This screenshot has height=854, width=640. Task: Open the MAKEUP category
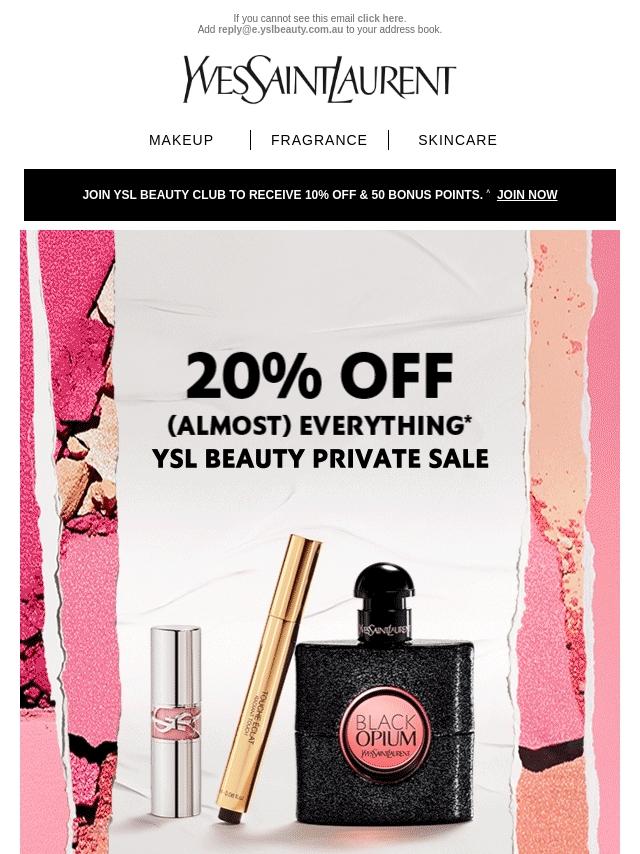point(181,140)
